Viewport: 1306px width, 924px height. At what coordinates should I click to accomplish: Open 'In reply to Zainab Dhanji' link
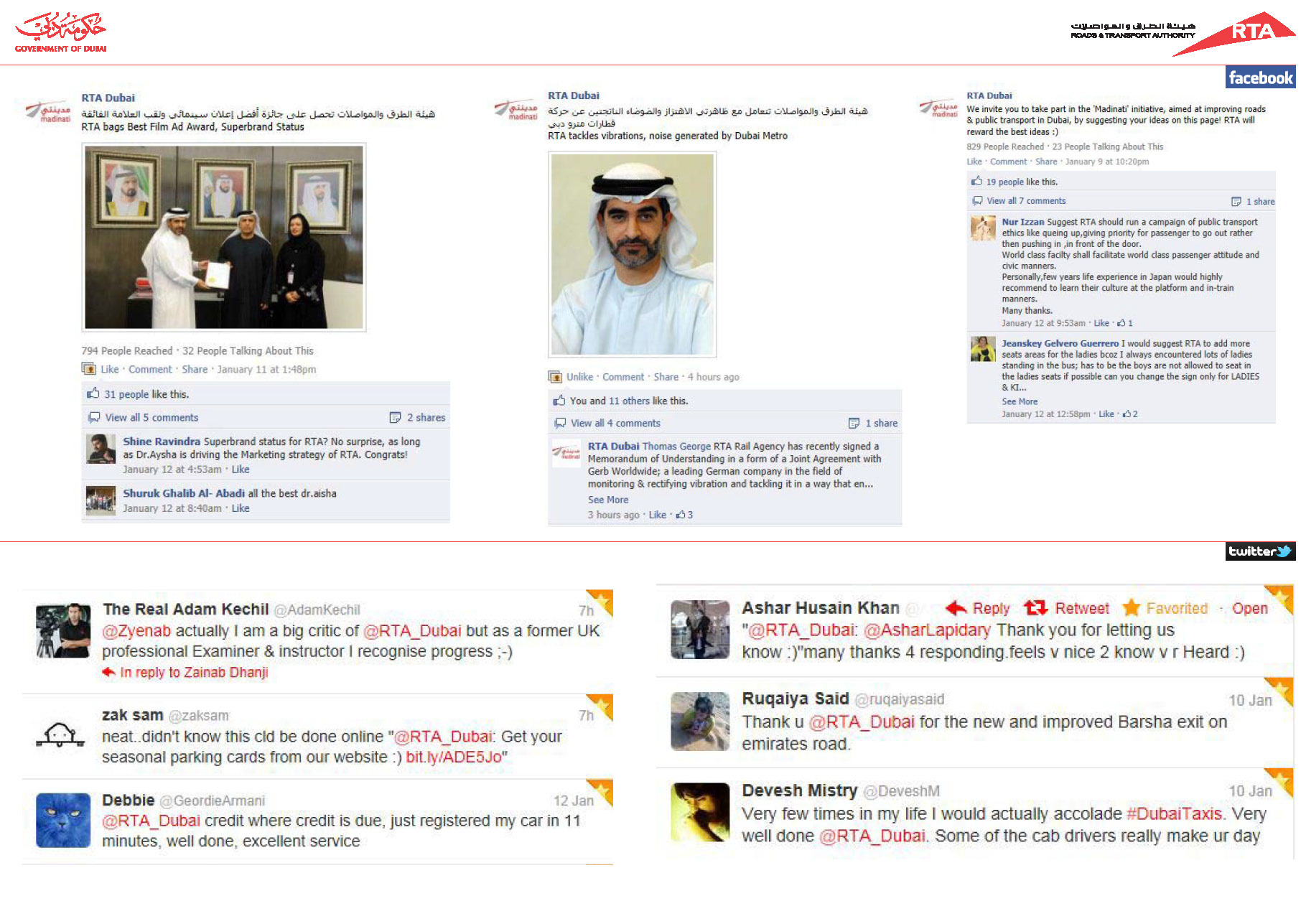click(194, 673)
